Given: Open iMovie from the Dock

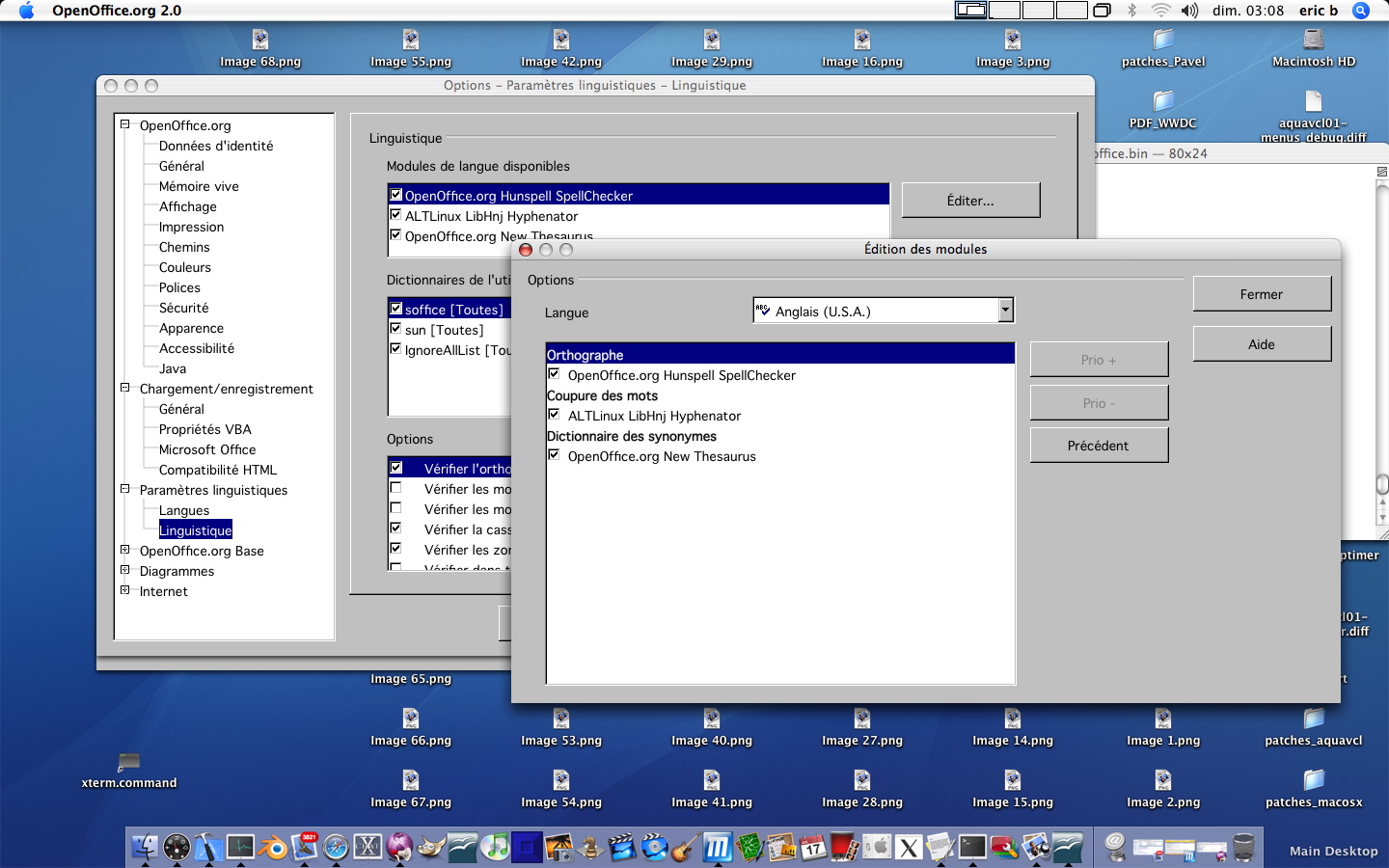Looking at the screenshot, I should pyautogui.click(x=622, y=847).
